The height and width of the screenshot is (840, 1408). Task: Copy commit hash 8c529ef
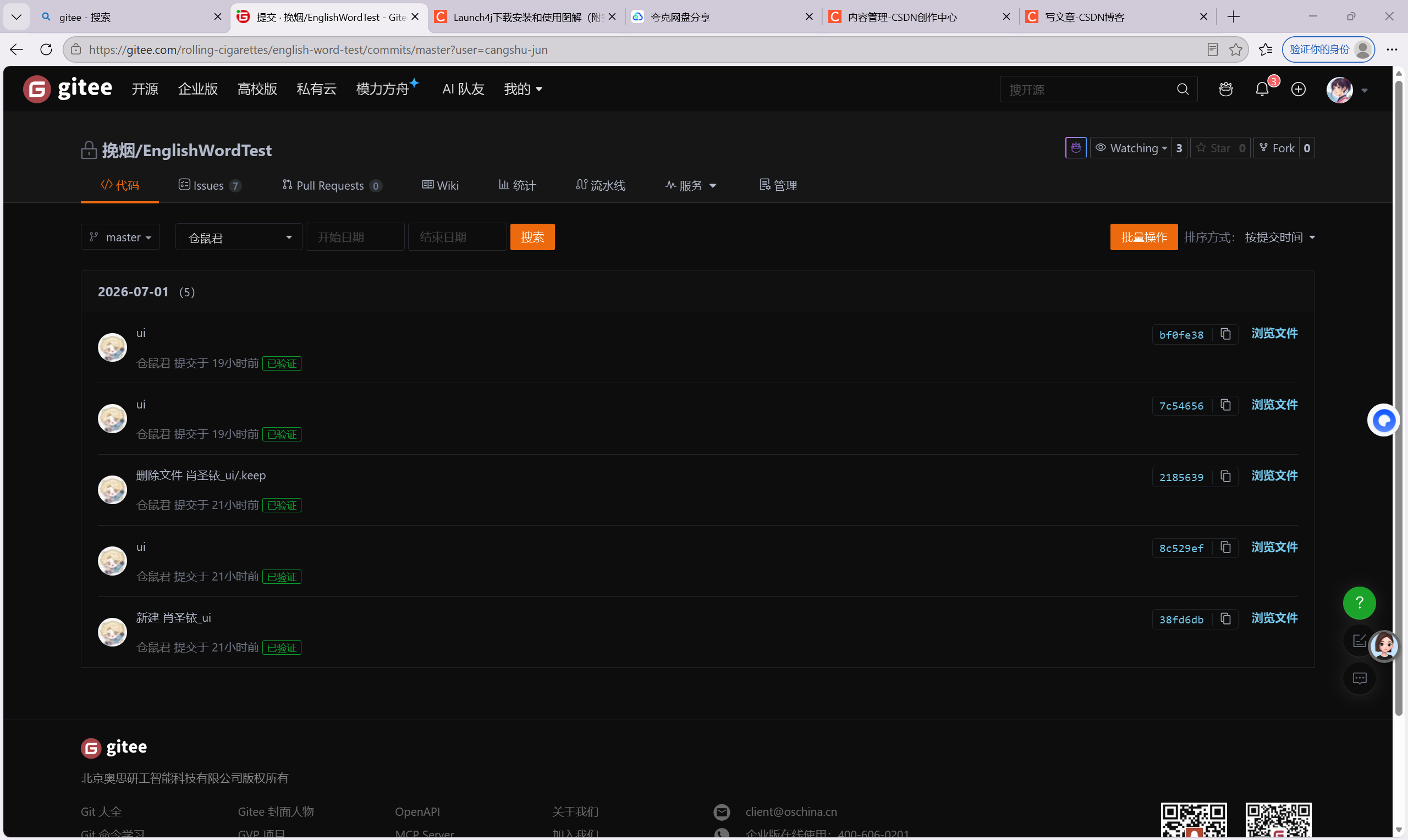1226,548
